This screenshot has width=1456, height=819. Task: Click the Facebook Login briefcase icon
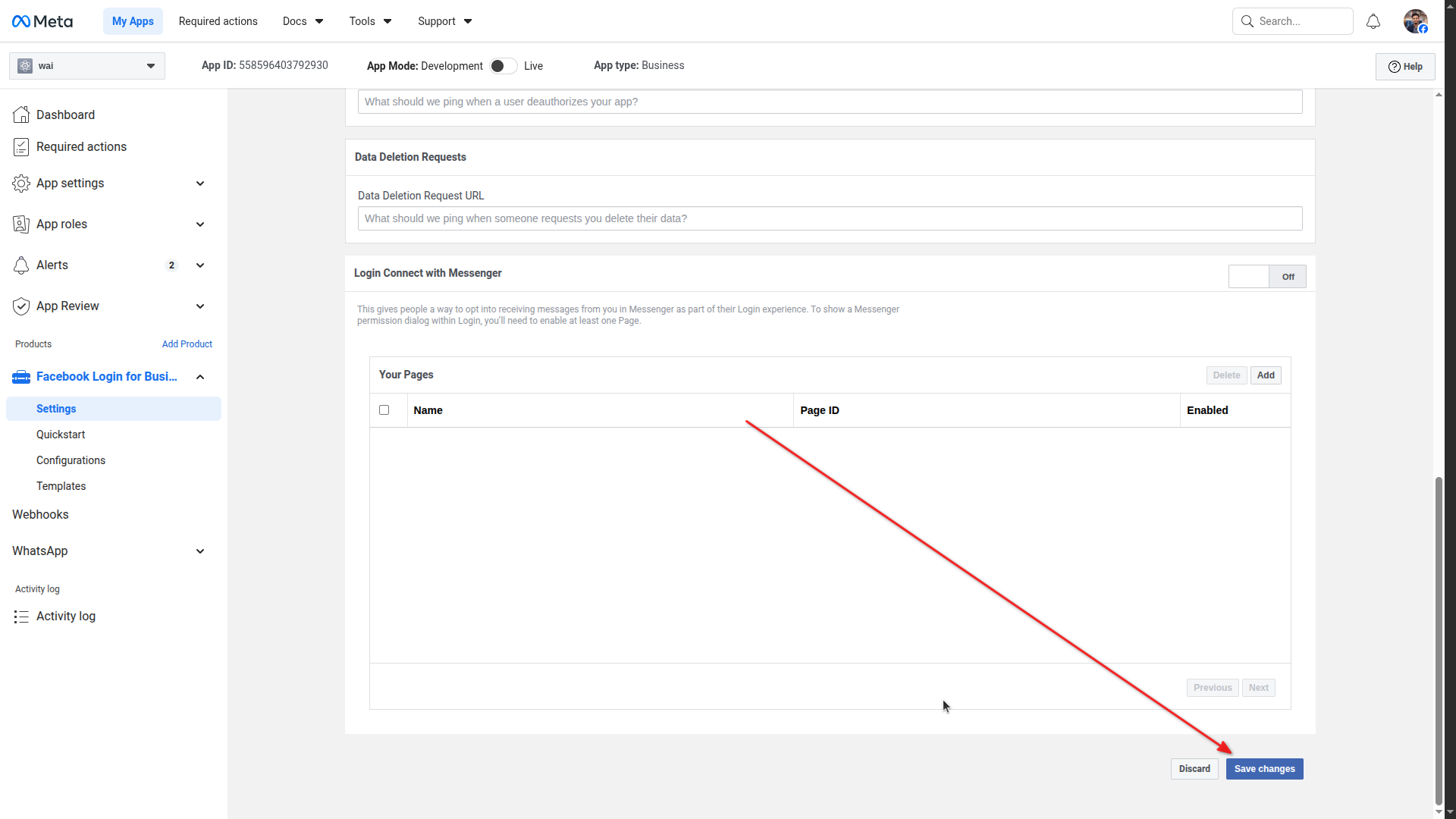[x=21, y=377]
